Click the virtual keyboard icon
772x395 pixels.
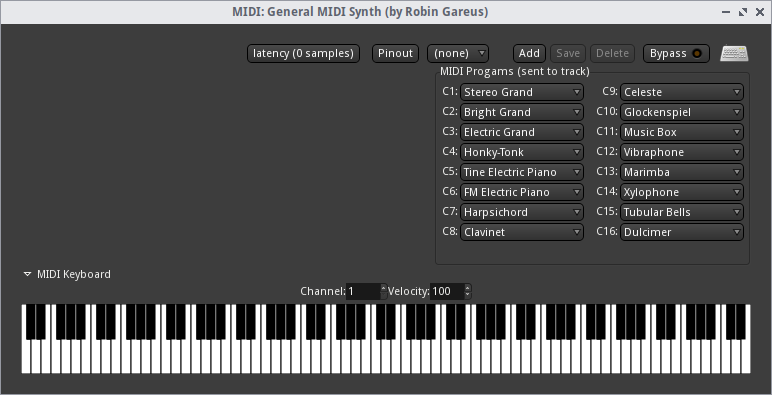point(734,53)
